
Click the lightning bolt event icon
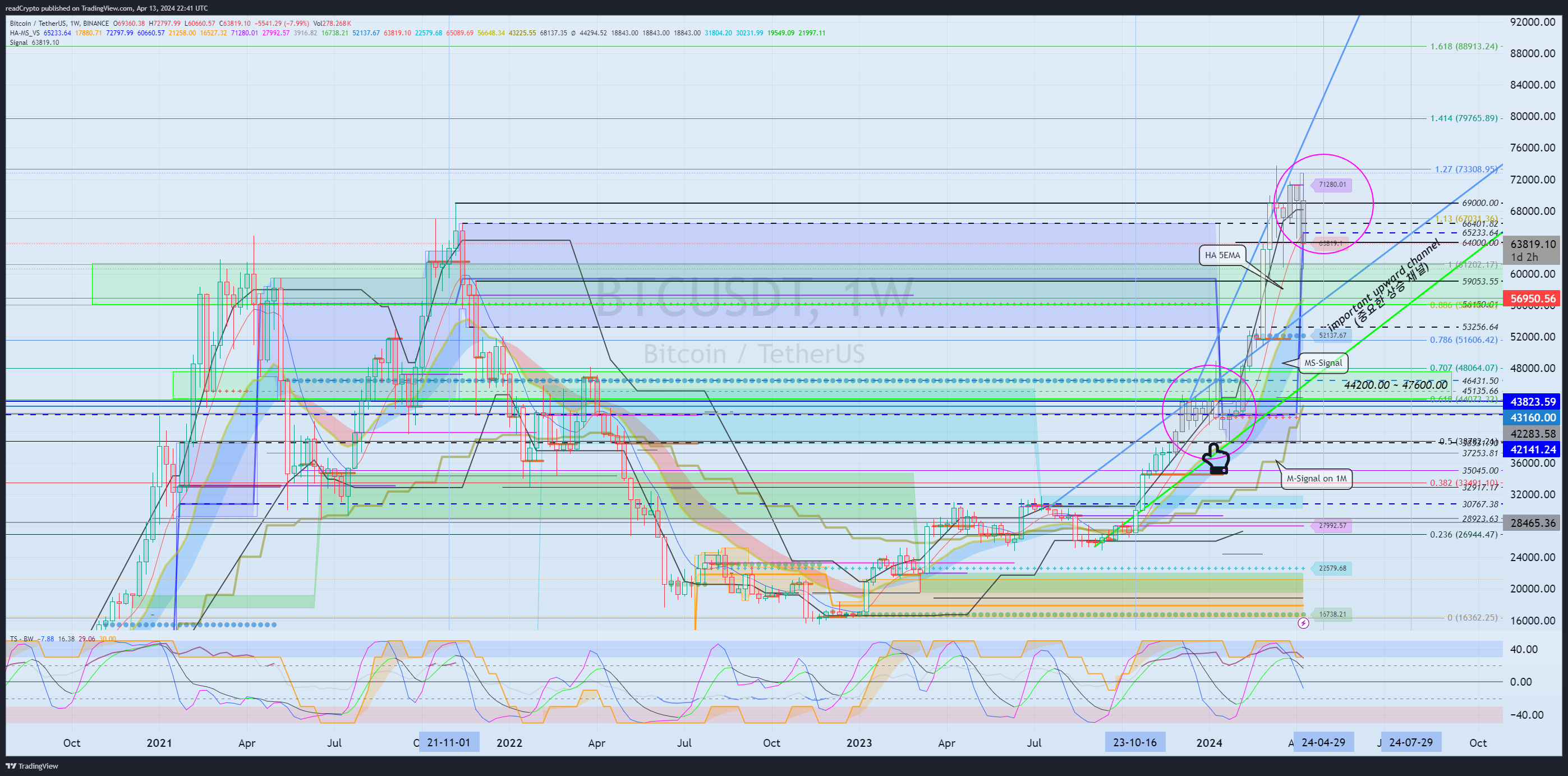(x=1303, y=623)
